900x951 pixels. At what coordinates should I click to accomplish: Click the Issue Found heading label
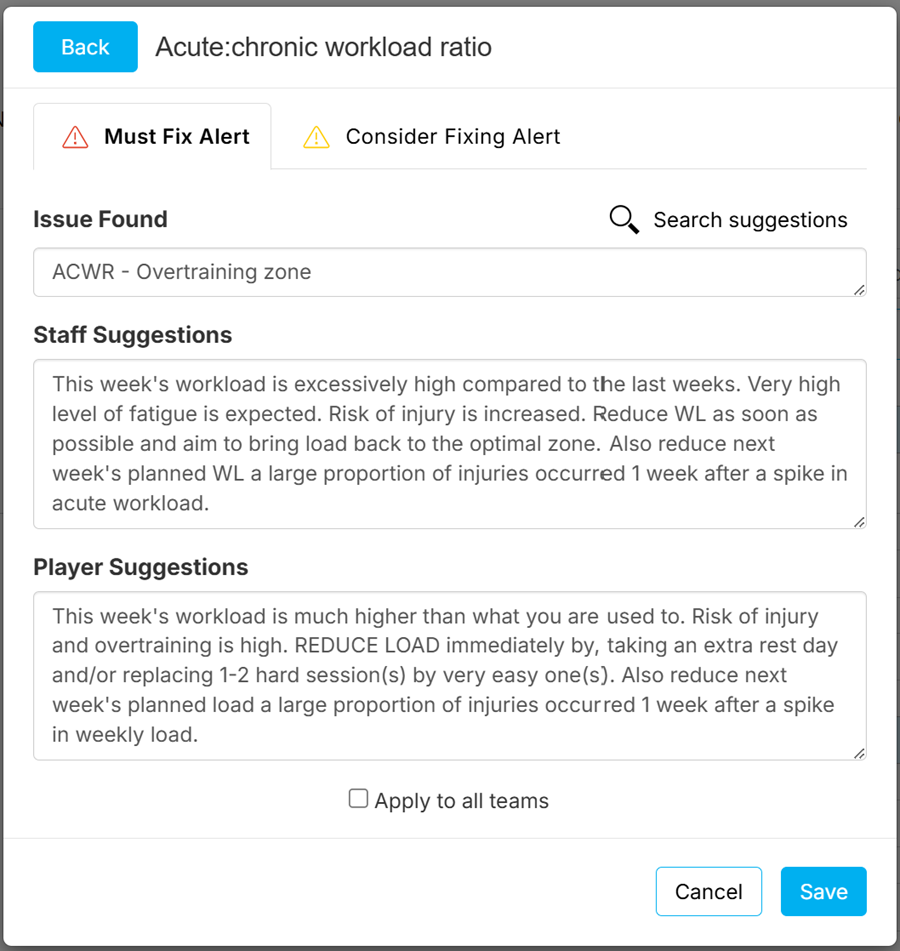point(100,219)
